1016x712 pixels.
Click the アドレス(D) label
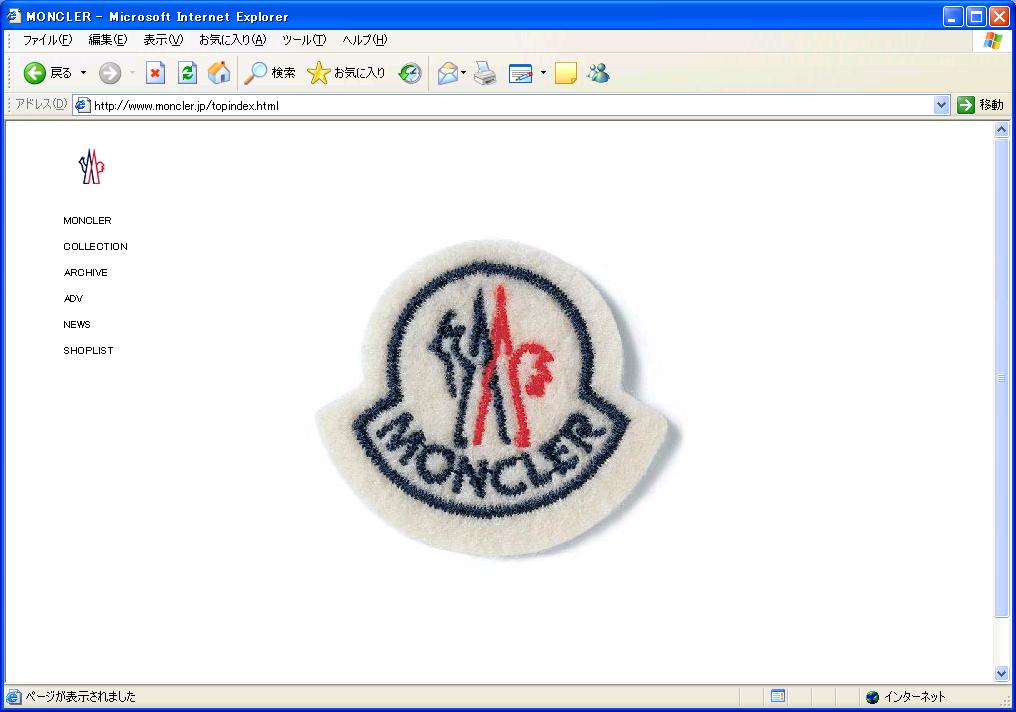(x=40, y=104)
